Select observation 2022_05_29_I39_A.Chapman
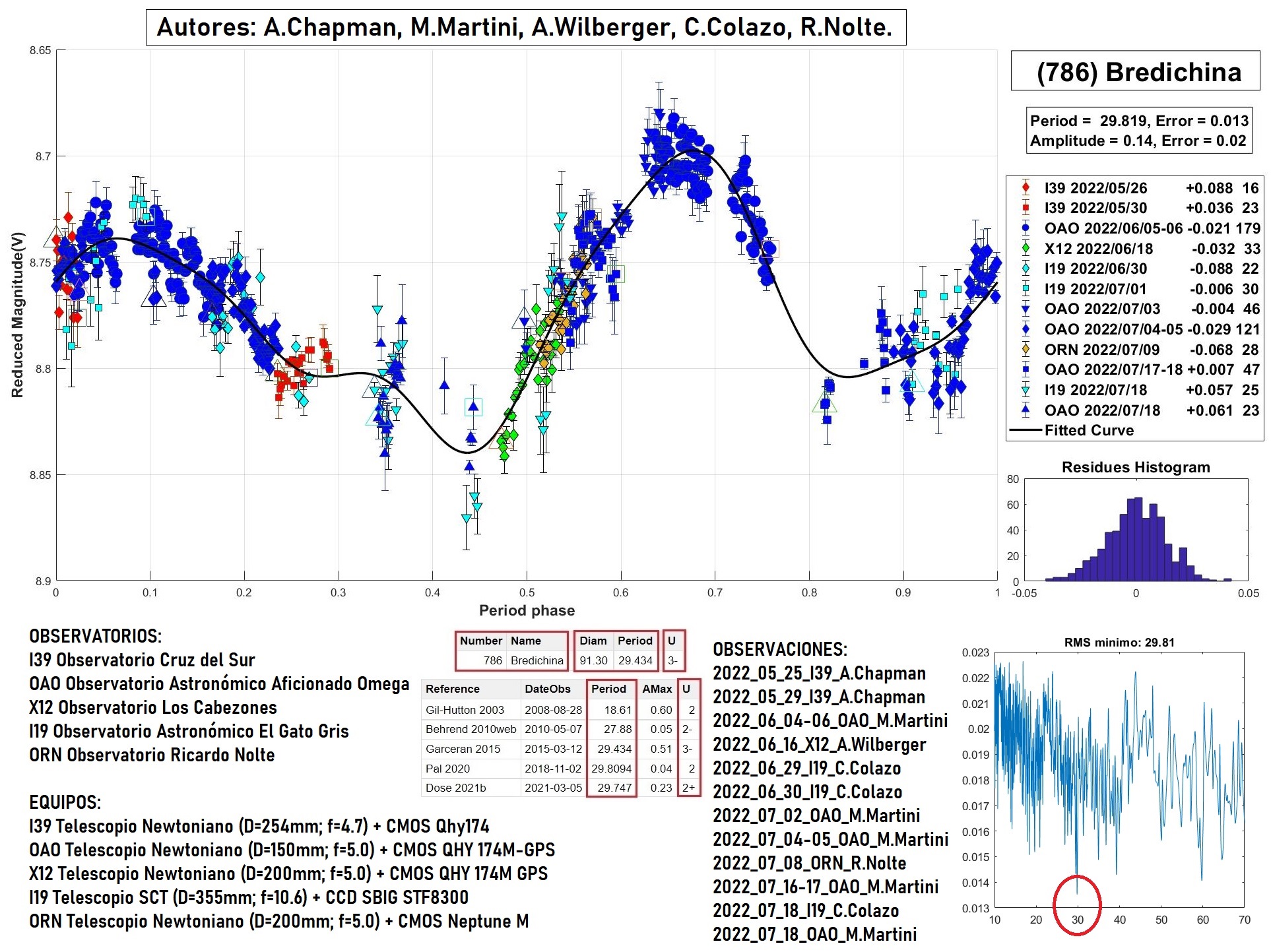The height and width of the screenshot is (952, 1271). pyautogui.click(x=819, y=697)
